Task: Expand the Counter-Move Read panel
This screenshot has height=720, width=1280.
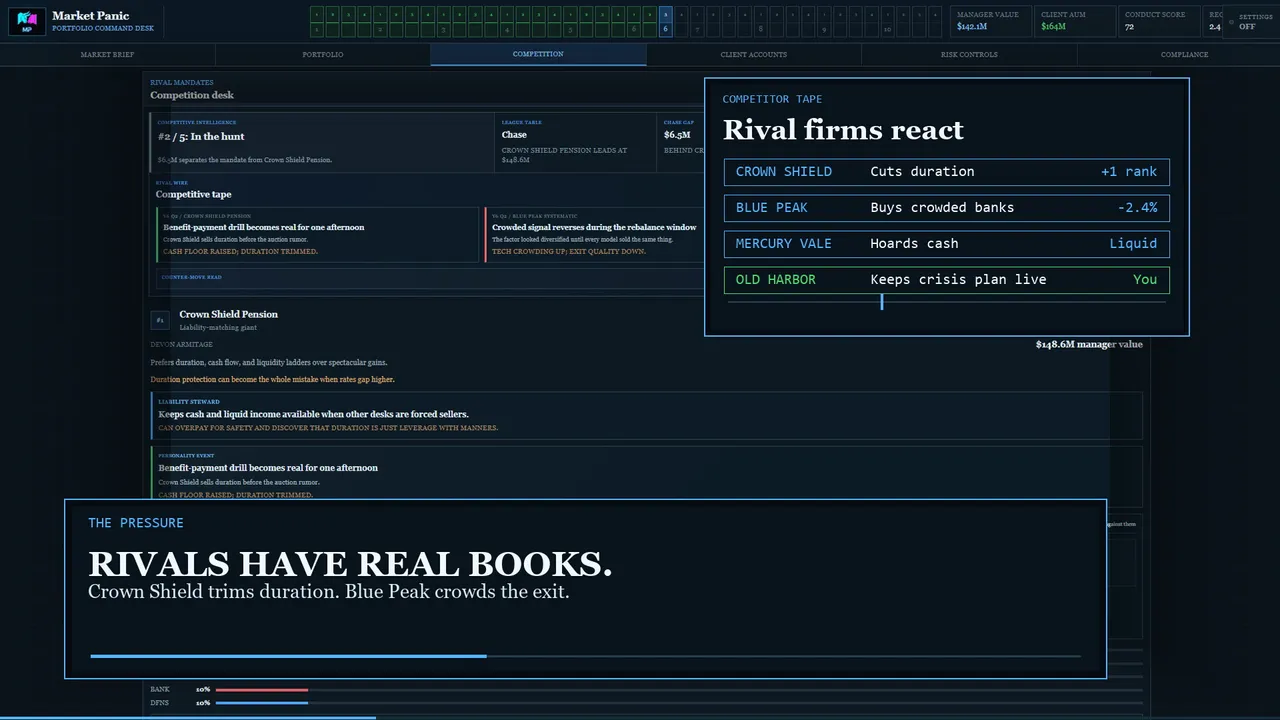Action: pyautogui.click(x=430, y=278)
